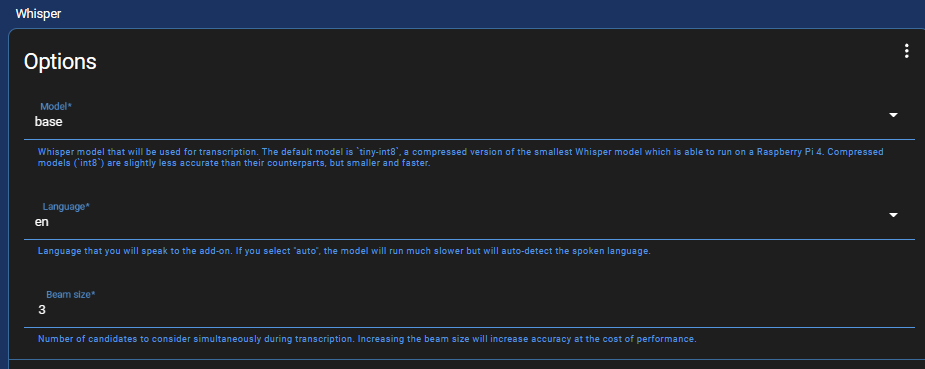
Task: Select the Language field showing 'en'
Action: tap(469, 216)
